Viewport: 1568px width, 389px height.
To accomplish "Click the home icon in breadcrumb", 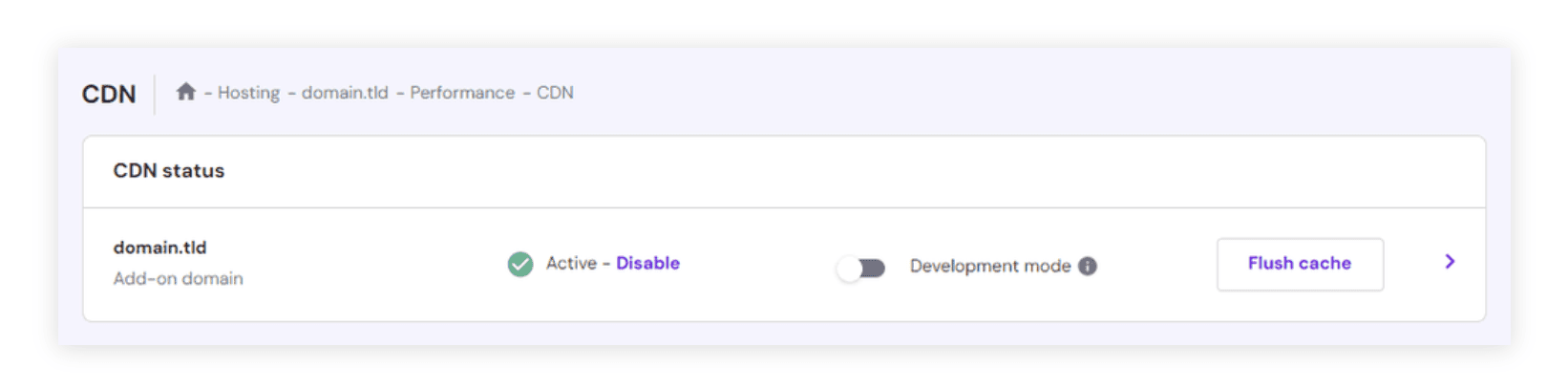I will click(x=185, y=92).
